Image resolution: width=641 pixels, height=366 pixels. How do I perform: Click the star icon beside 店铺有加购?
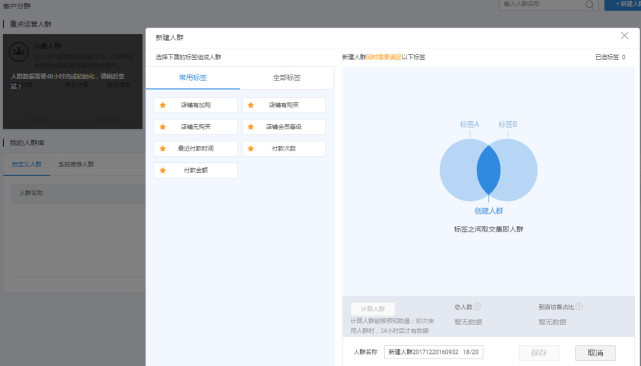[x=163, y=105]
